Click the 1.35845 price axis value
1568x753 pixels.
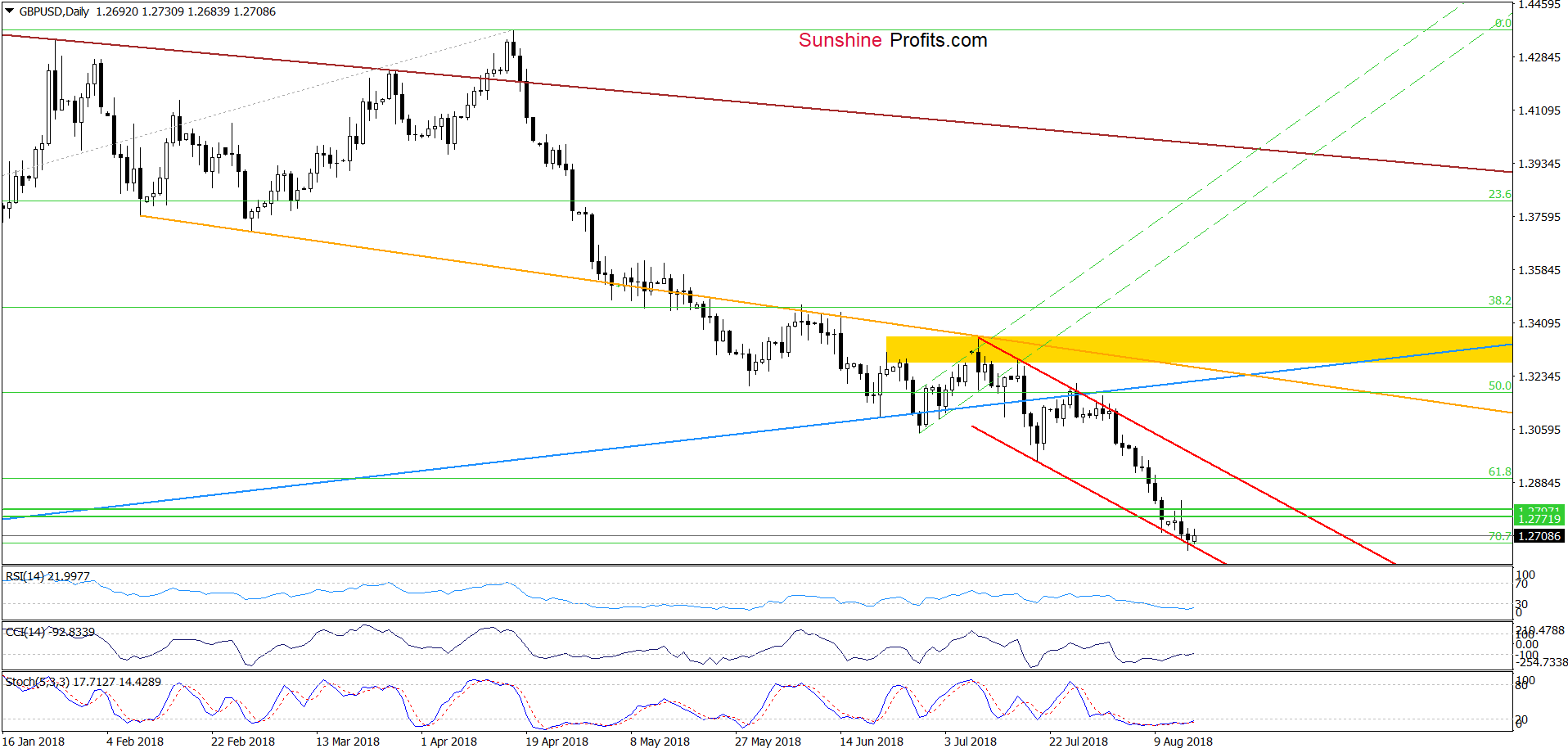[1539, 270]
